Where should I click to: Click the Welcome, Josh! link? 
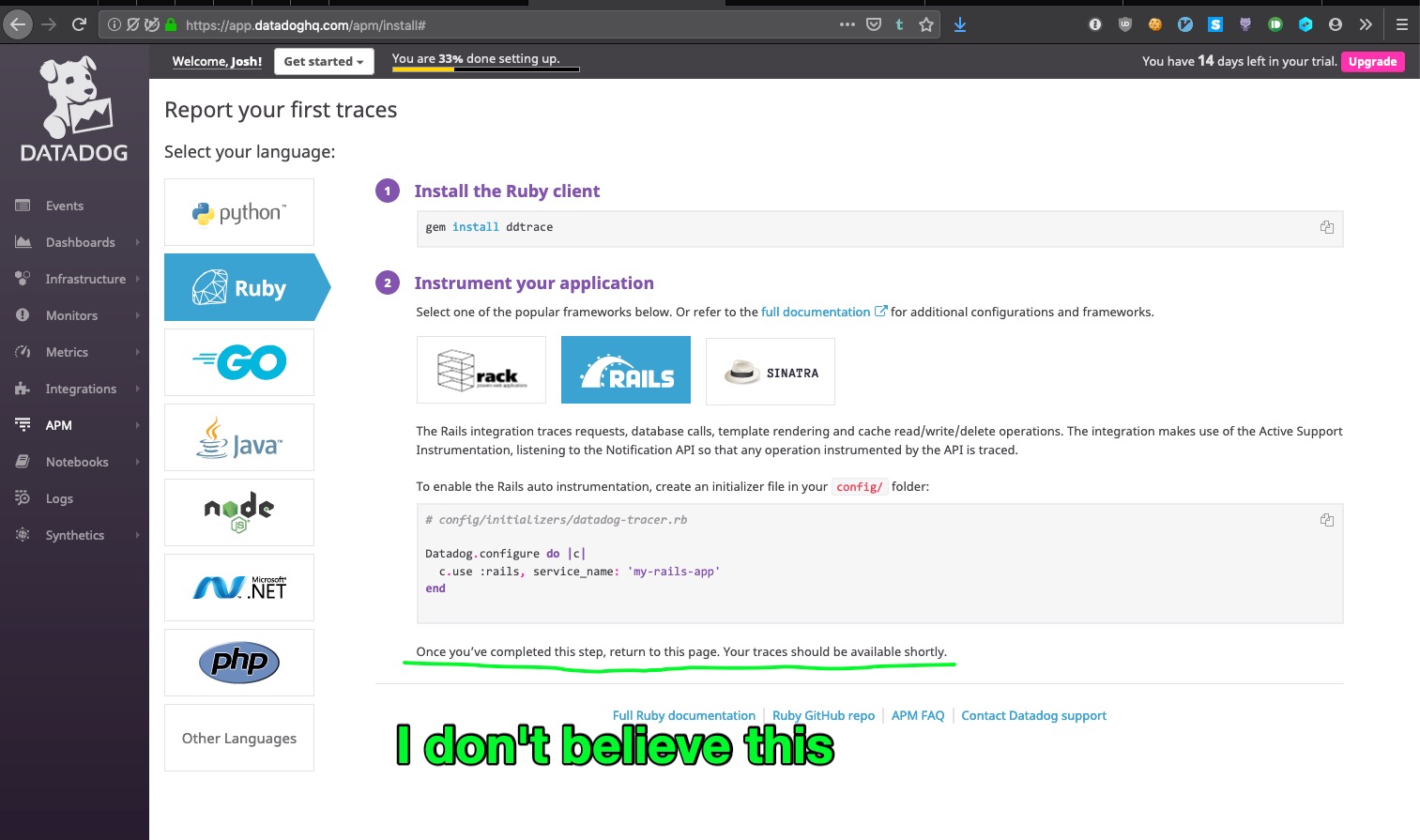coord(217,62)
